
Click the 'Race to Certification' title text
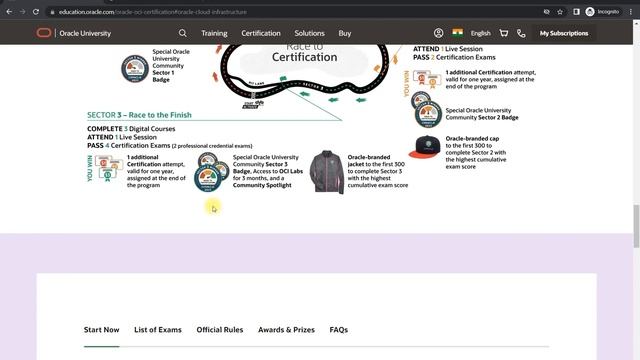point(304,53)
